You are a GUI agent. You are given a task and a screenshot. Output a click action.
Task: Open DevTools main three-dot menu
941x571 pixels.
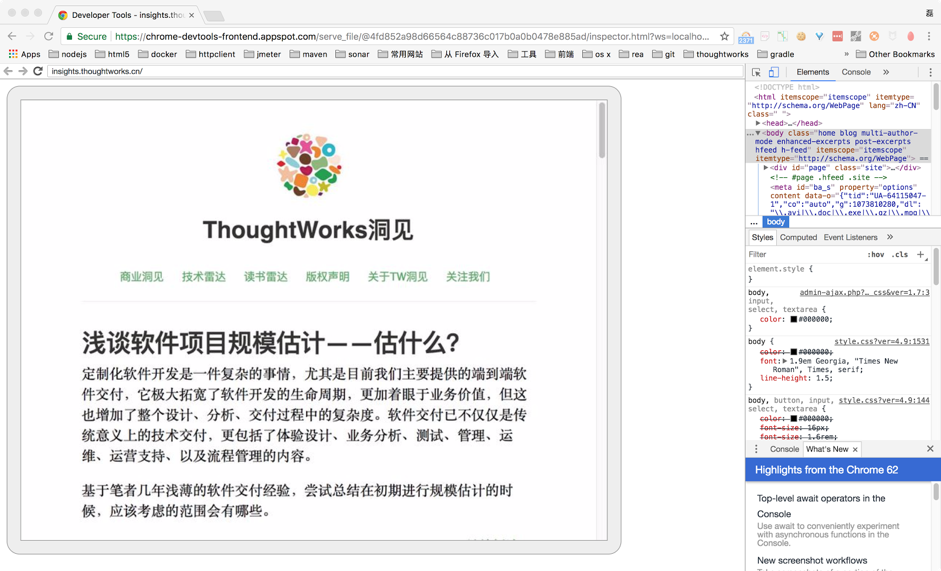[x=930, y=72]
